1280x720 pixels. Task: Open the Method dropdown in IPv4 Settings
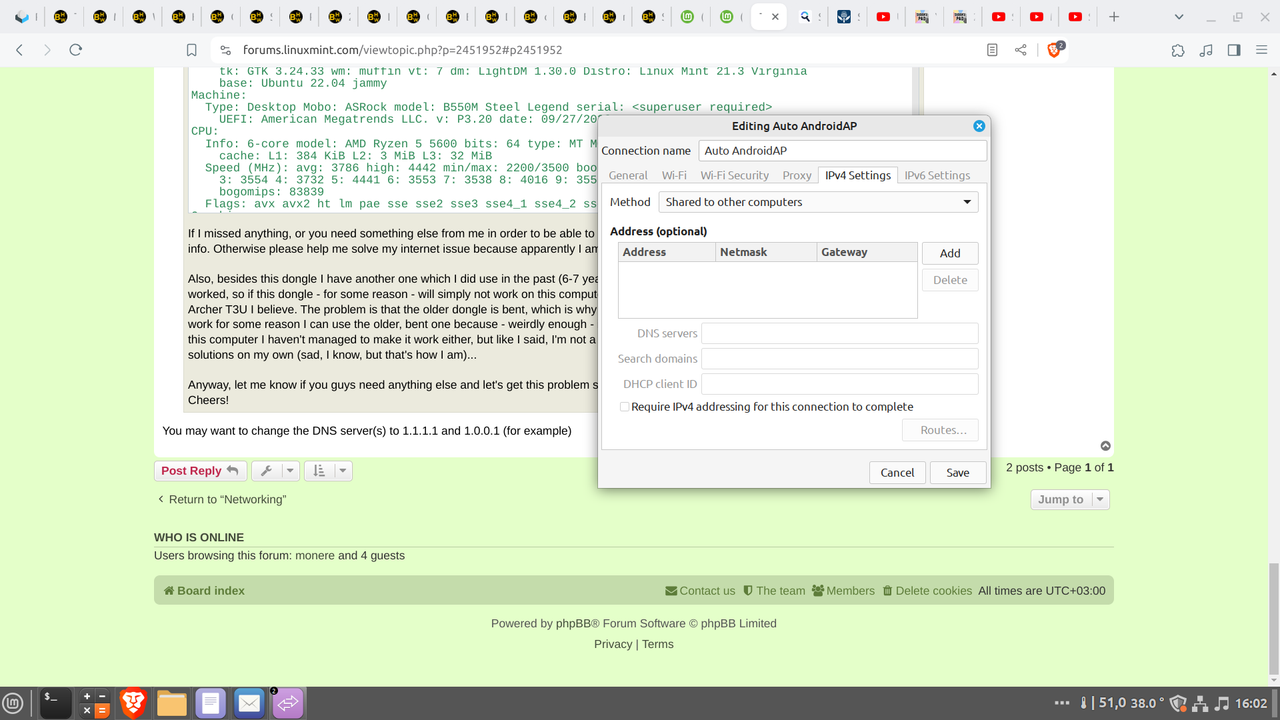point(818,202)
